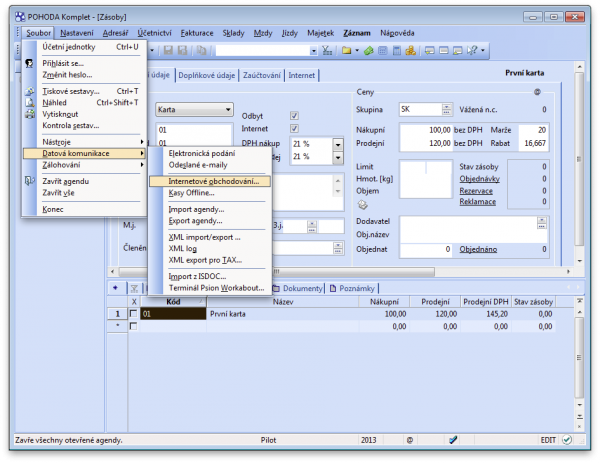Click the small icon below Objem label

(x=362, y=205)
